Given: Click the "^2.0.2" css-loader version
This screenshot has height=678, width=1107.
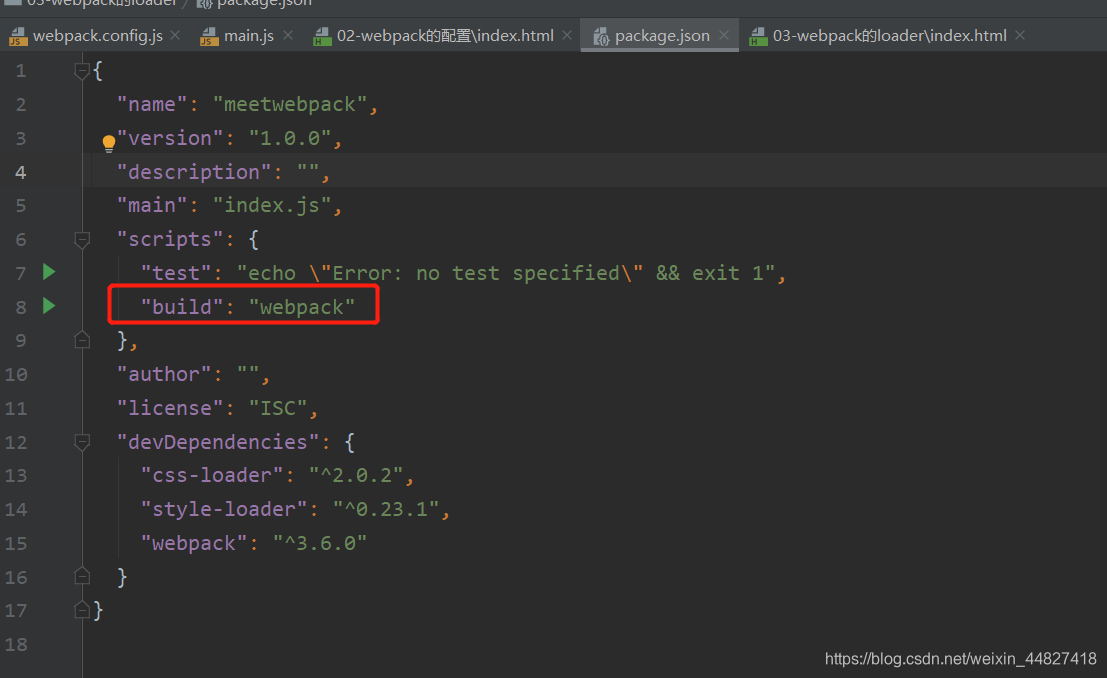Looking at the screenshot, I should (x=356, y=475).
